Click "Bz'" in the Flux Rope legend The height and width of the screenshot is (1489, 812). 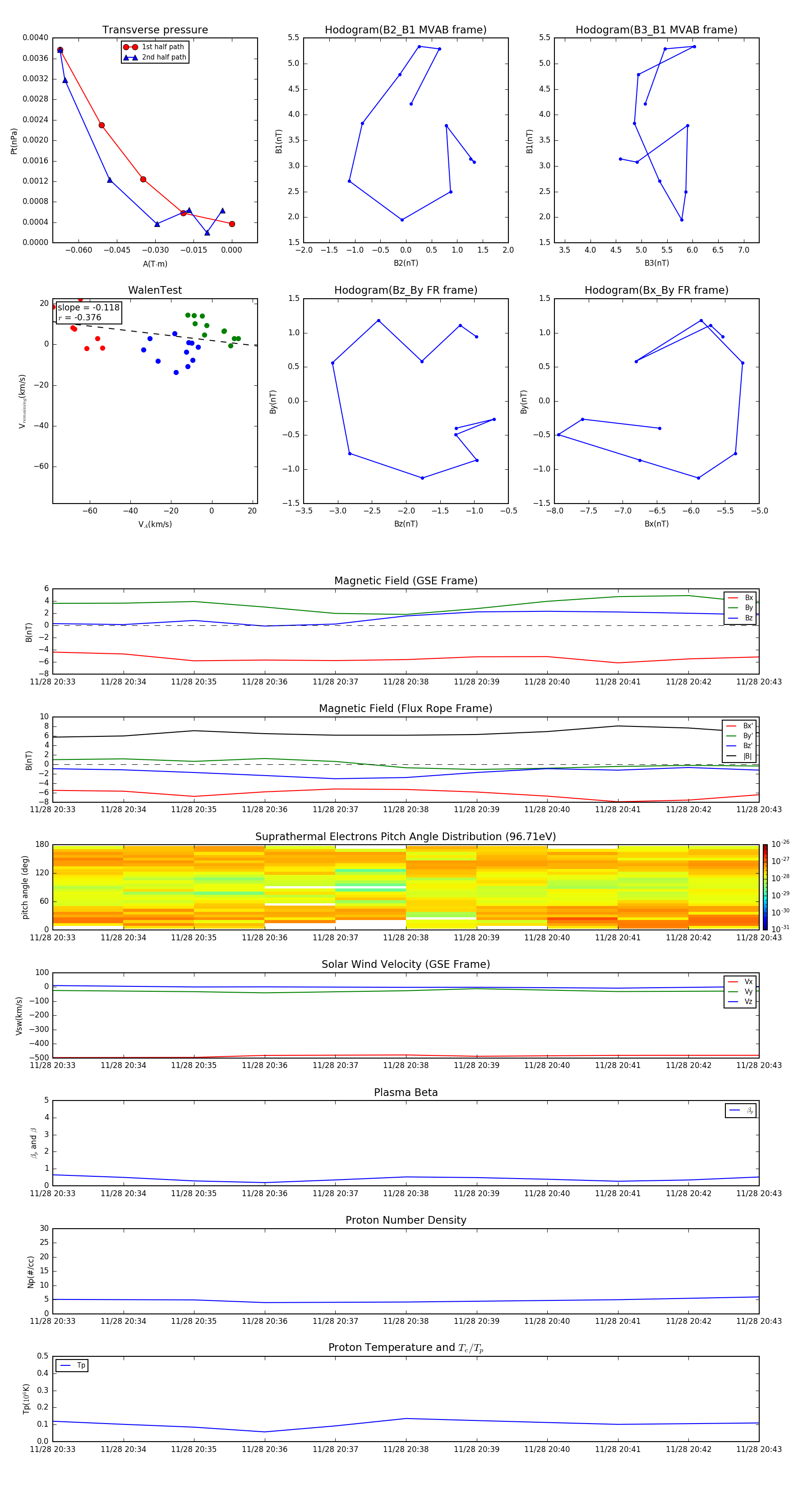click(x=748, y=746)
